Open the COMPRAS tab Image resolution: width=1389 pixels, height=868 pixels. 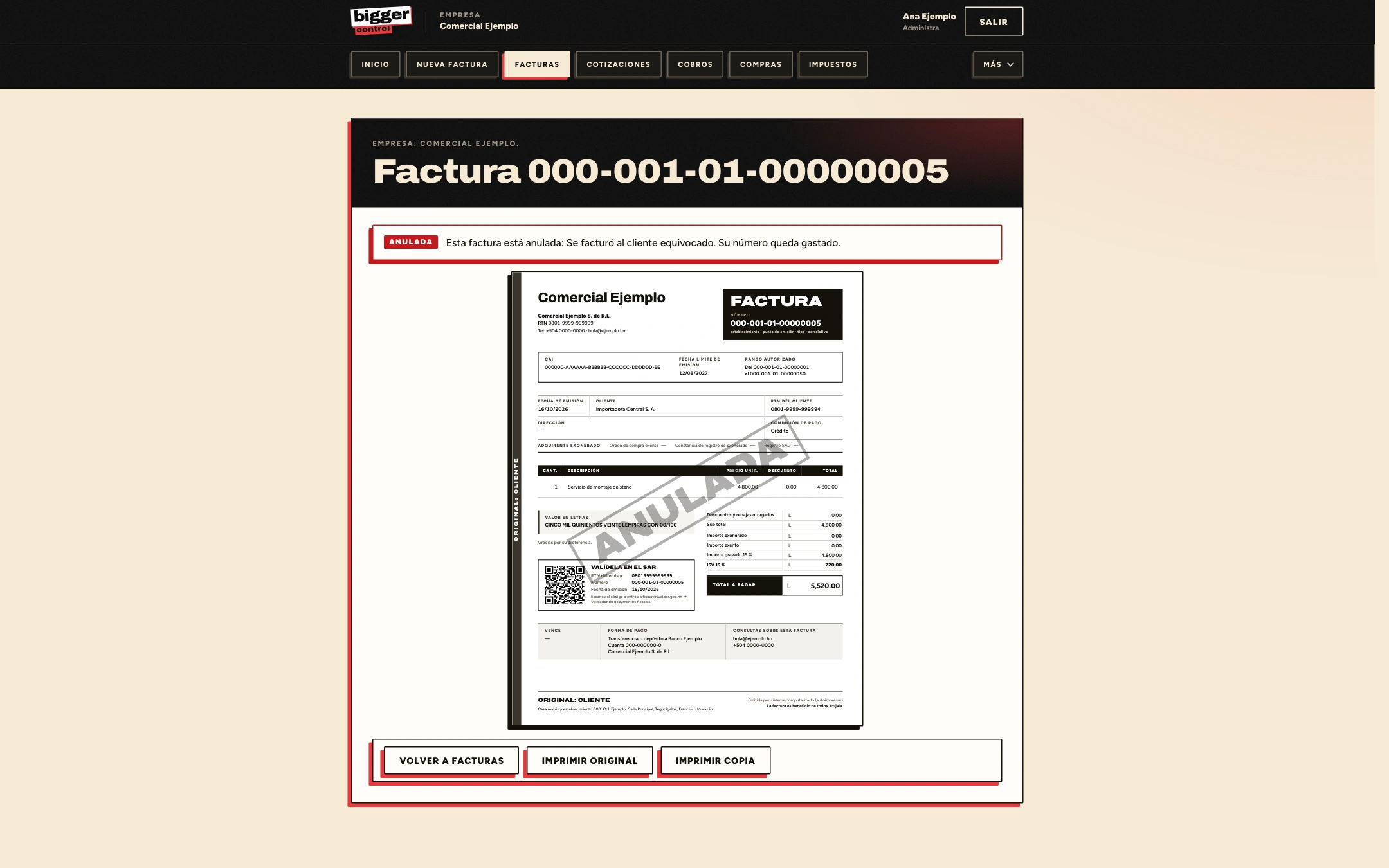pyautogui.click(x=761, y=64)
